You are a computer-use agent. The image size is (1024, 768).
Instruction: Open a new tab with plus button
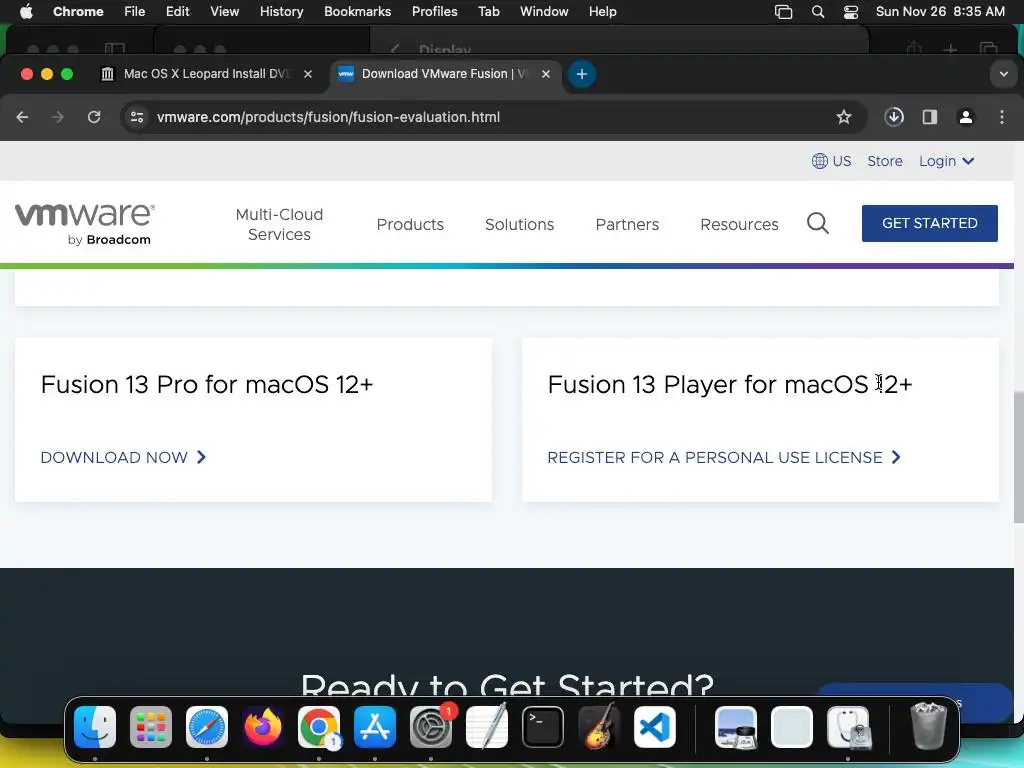[x=581, y=74]
